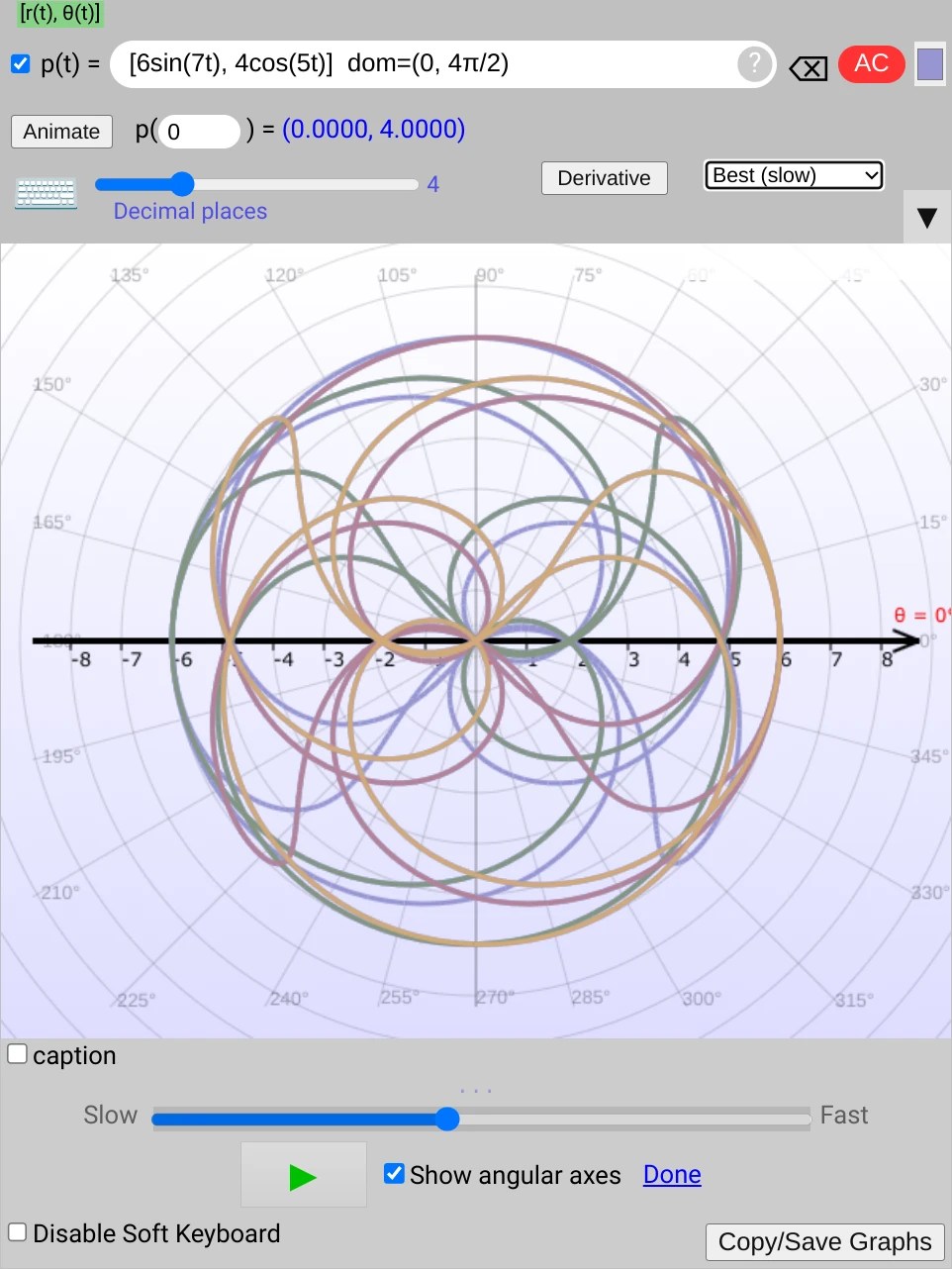The width and height of the screenshot is (952, 1269).
Task: Collapse the panel with the black triangle
Action: [926, 218]
